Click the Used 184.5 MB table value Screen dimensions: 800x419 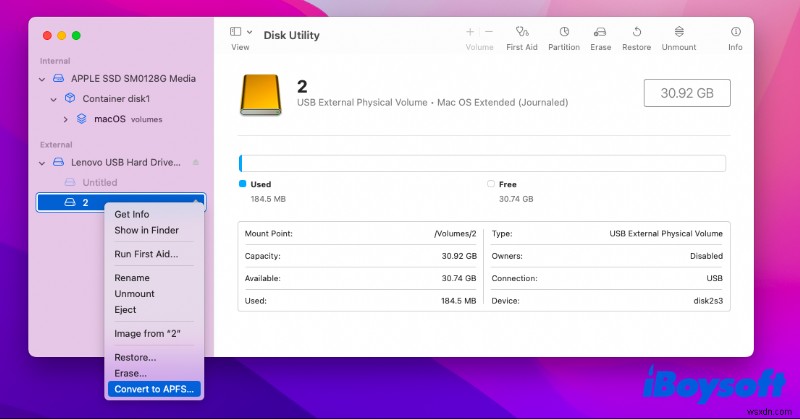458,301
